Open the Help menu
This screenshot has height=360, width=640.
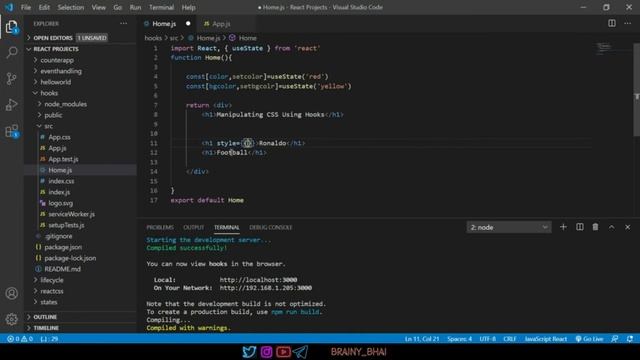tap(188, 7)
